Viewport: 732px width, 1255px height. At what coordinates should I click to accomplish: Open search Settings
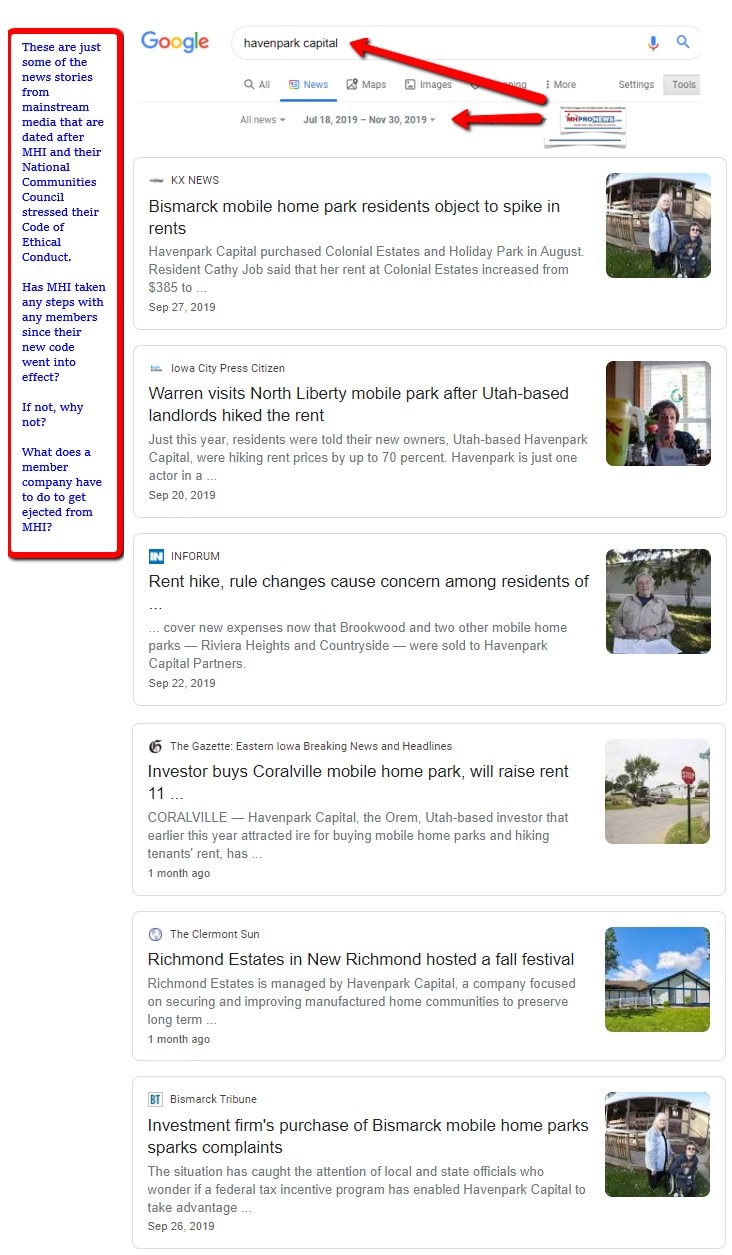pyautogui.click(x=636, y=85)
